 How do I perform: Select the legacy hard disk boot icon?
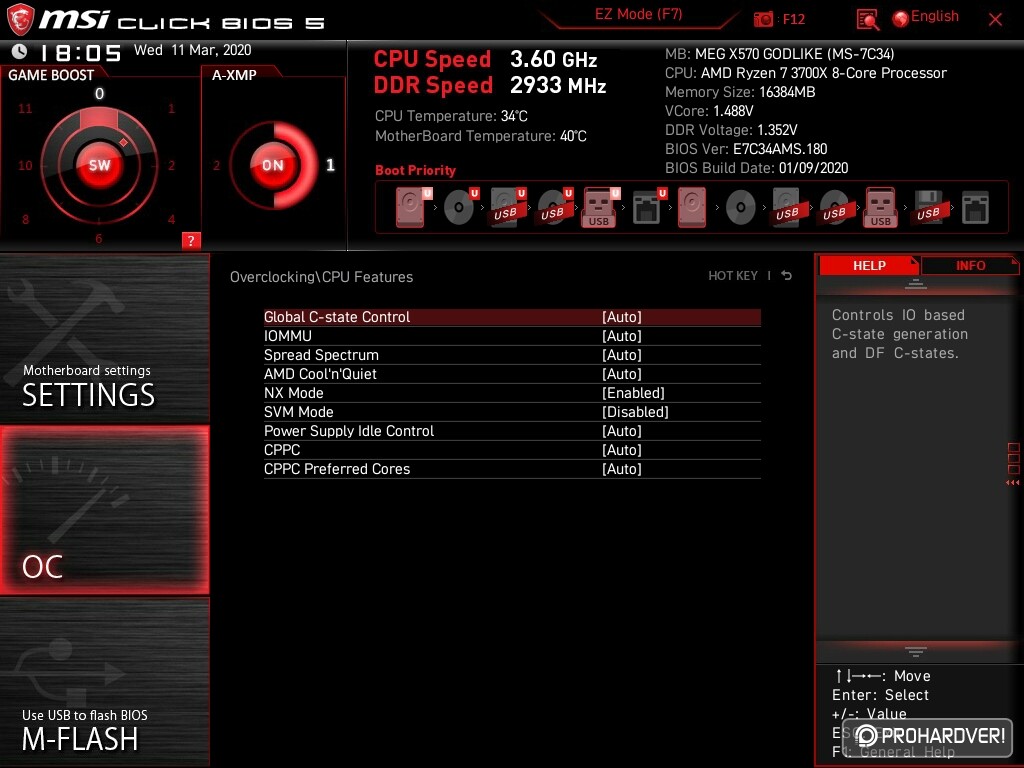click(x=692, y=208)
